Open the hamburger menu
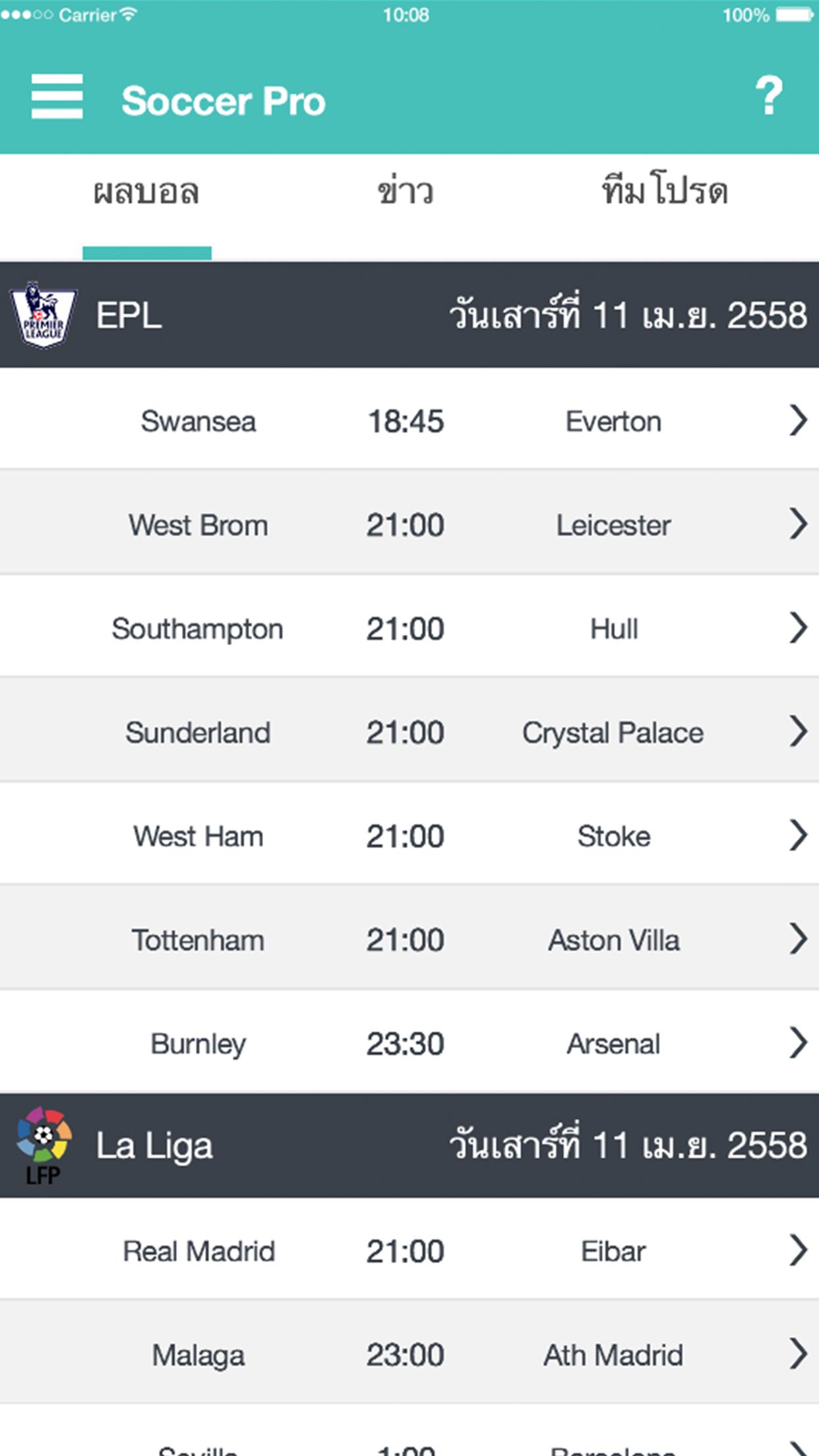 (57, 97)
